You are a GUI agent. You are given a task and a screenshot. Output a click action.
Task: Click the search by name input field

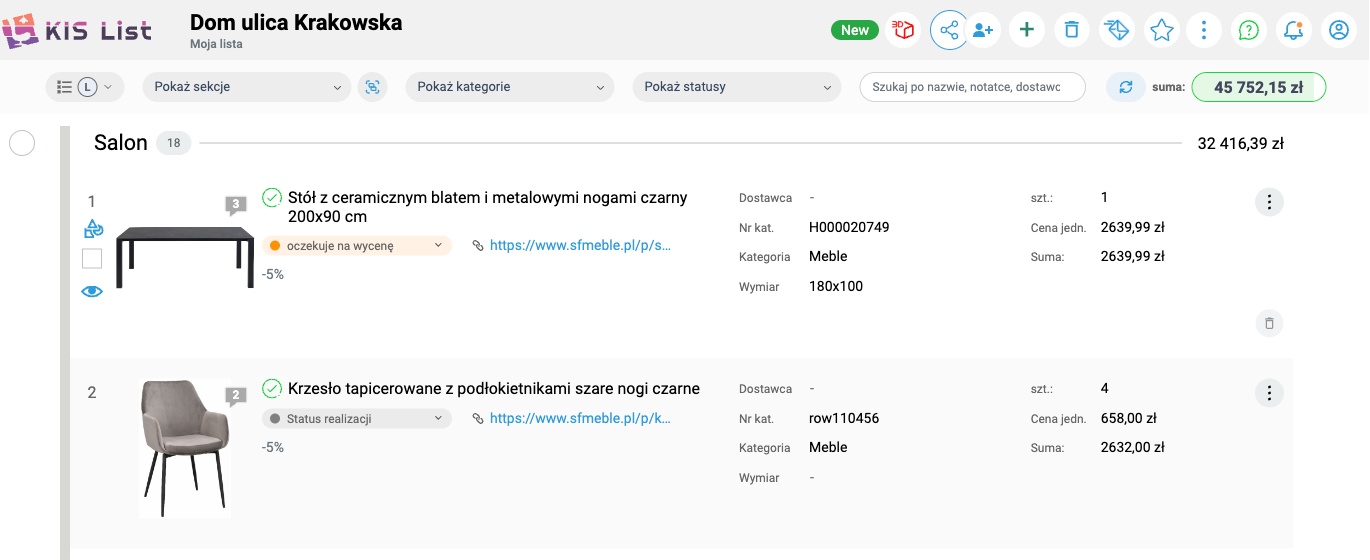click(972, 87)
